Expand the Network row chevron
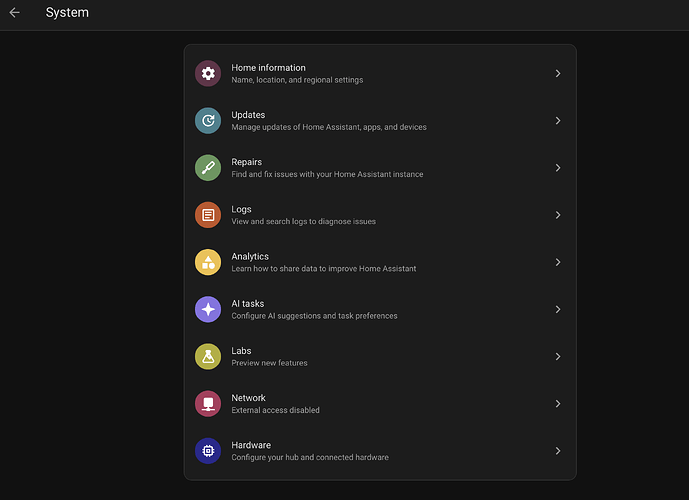 click(558, 404)
